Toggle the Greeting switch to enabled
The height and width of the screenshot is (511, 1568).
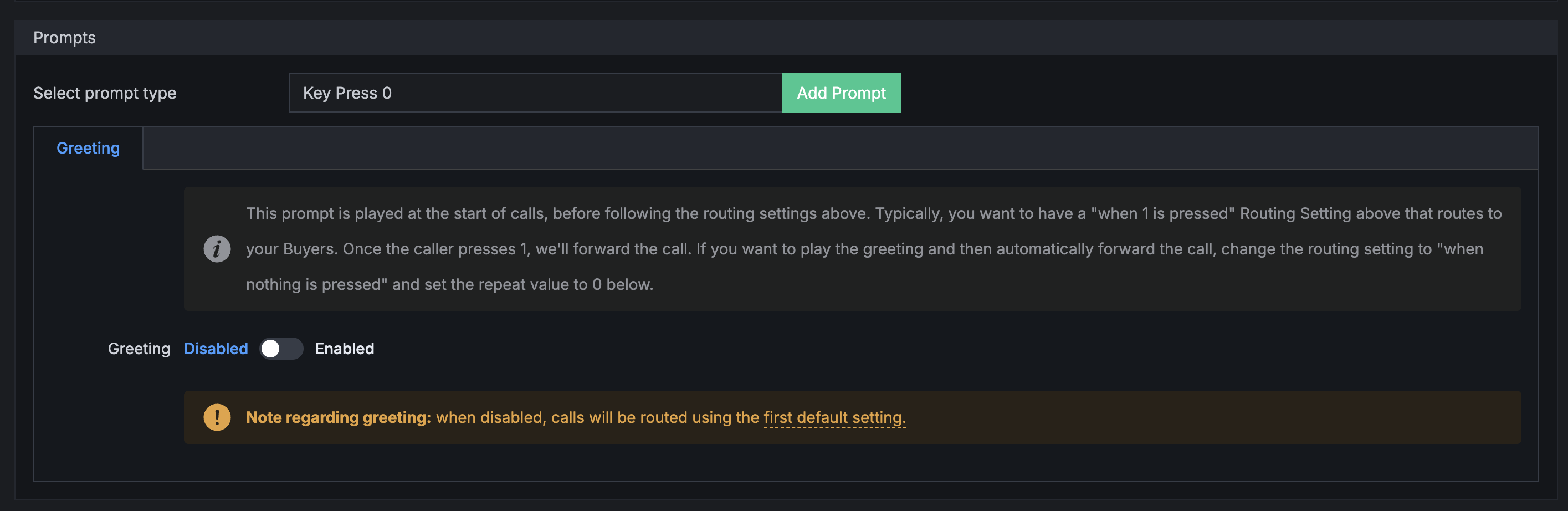tap(281, 349)
